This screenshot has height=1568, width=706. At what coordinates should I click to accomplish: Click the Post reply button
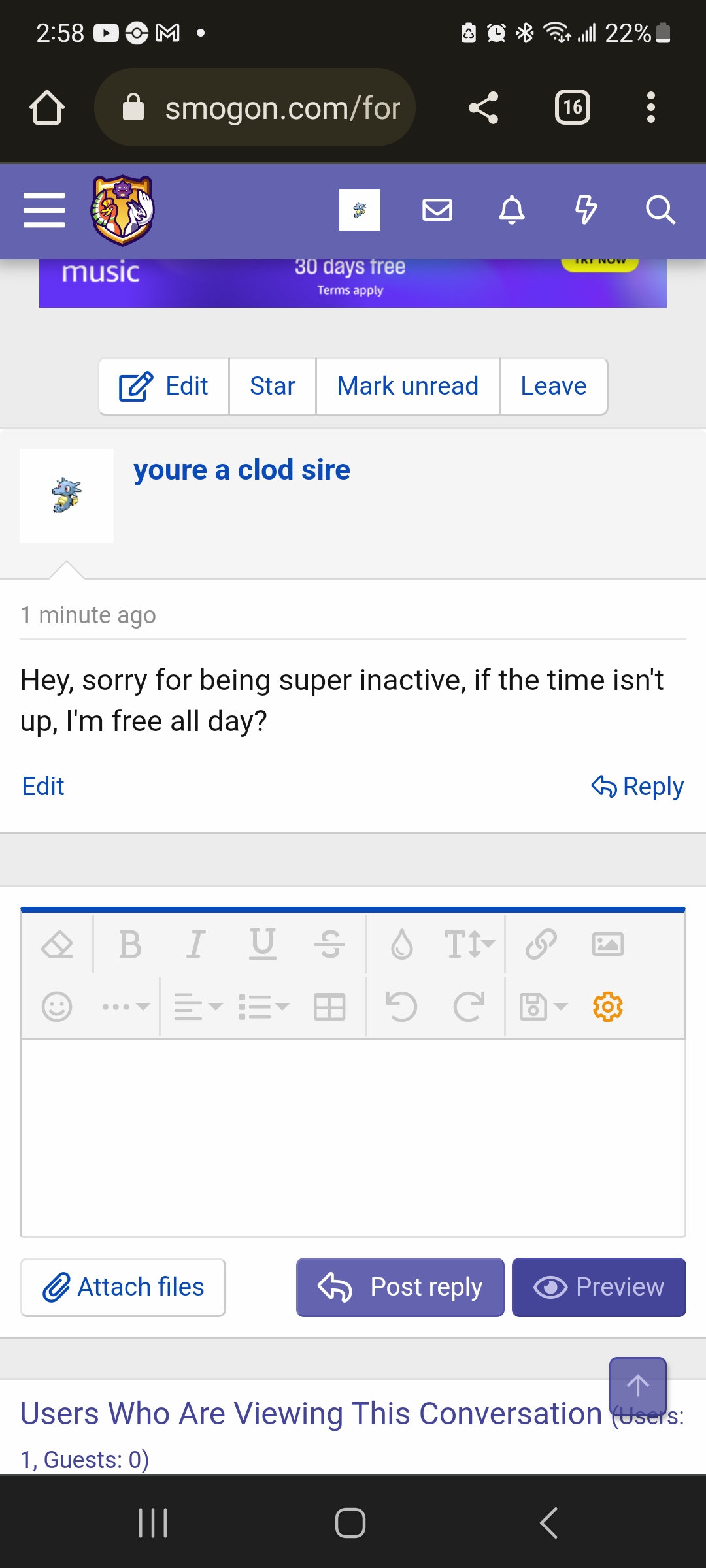pyautogui.click(x=400, y=1287)
